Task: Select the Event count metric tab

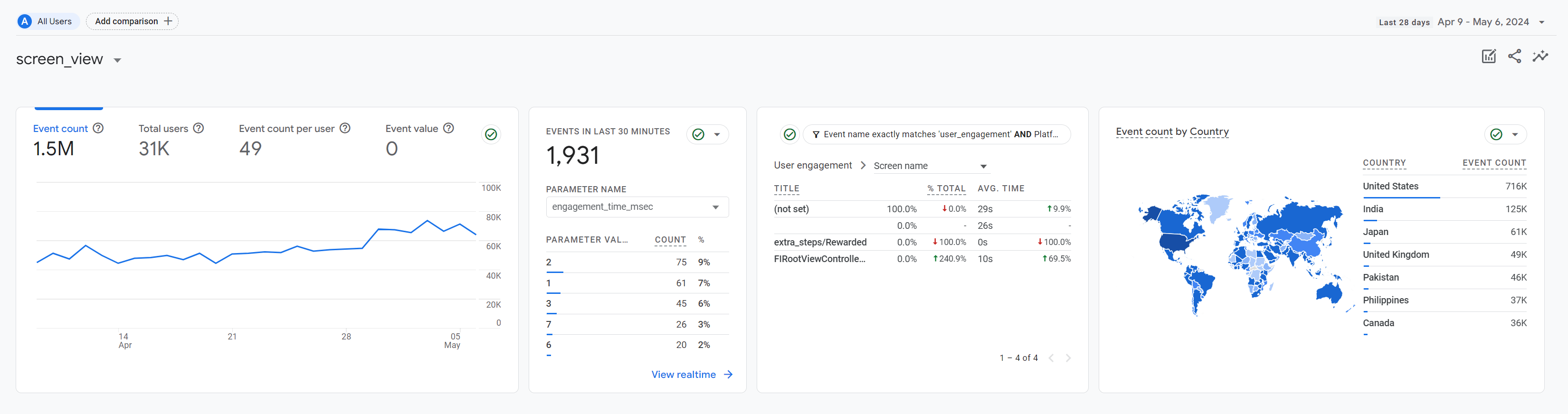Action: (68, 140)
